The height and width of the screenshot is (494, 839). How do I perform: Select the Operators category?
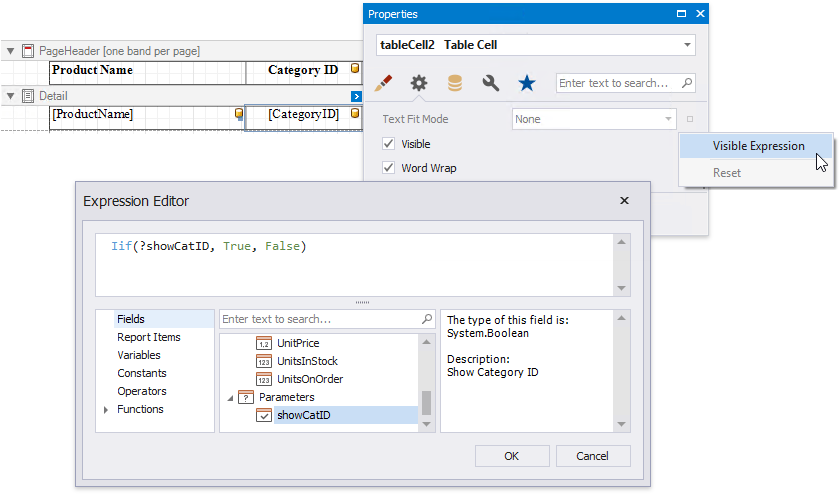[141, 391]
